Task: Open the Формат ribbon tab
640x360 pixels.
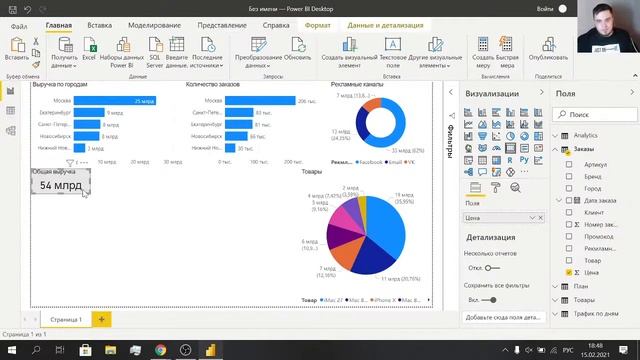Action: click(318, 25)
